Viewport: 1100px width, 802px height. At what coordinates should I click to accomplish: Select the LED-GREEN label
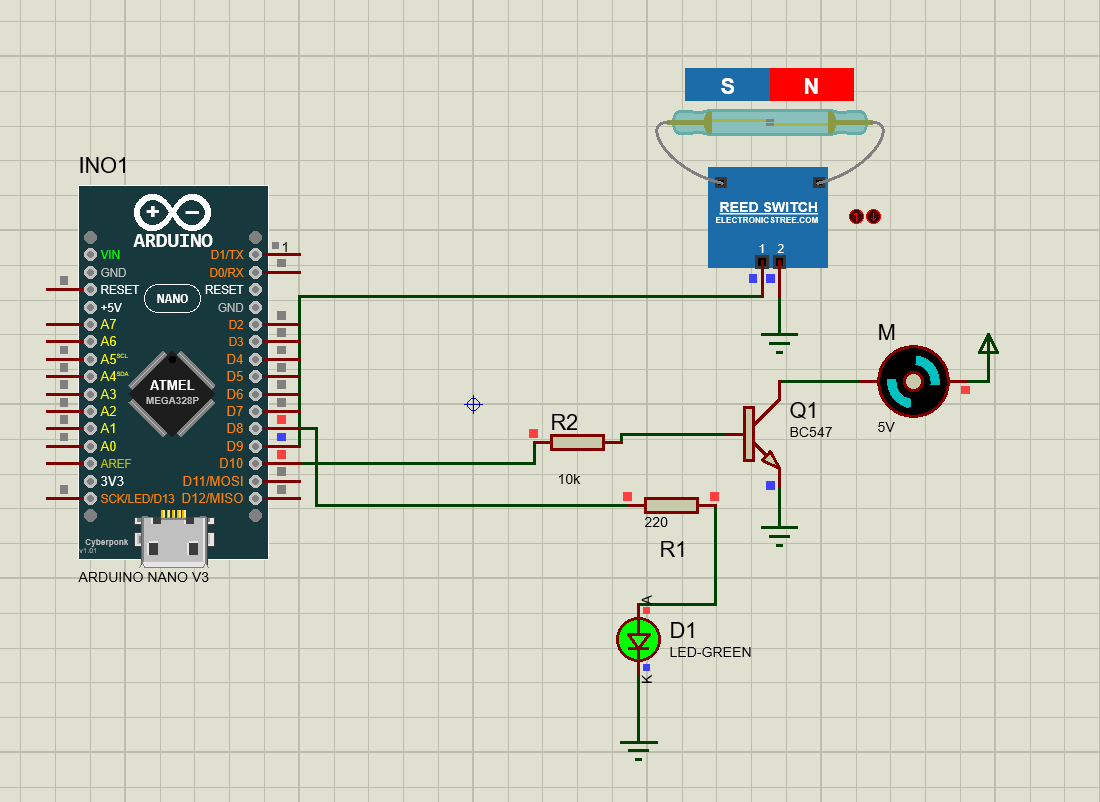(710, 652)
